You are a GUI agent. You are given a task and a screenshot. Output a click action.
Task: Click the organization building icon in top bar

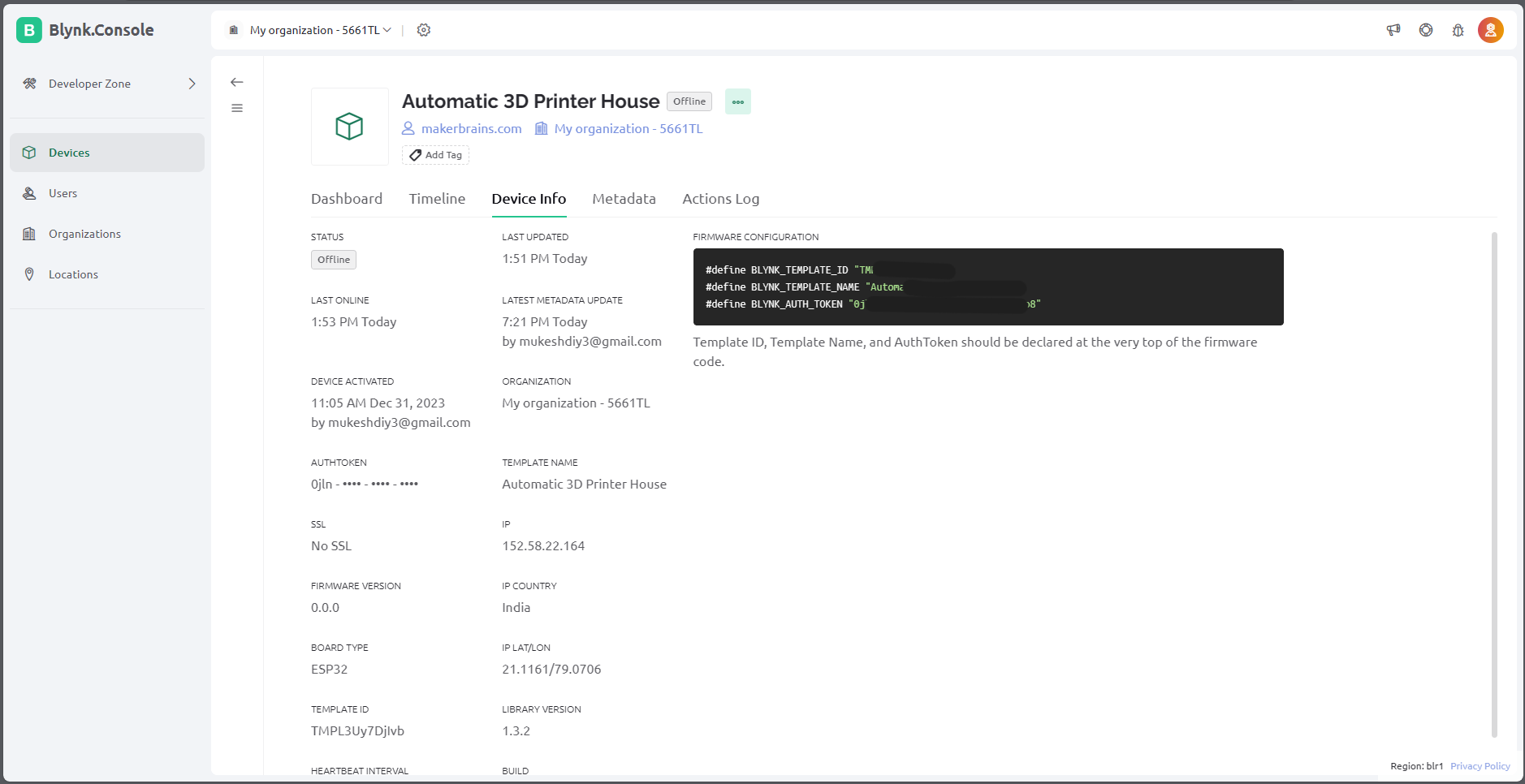234,30
